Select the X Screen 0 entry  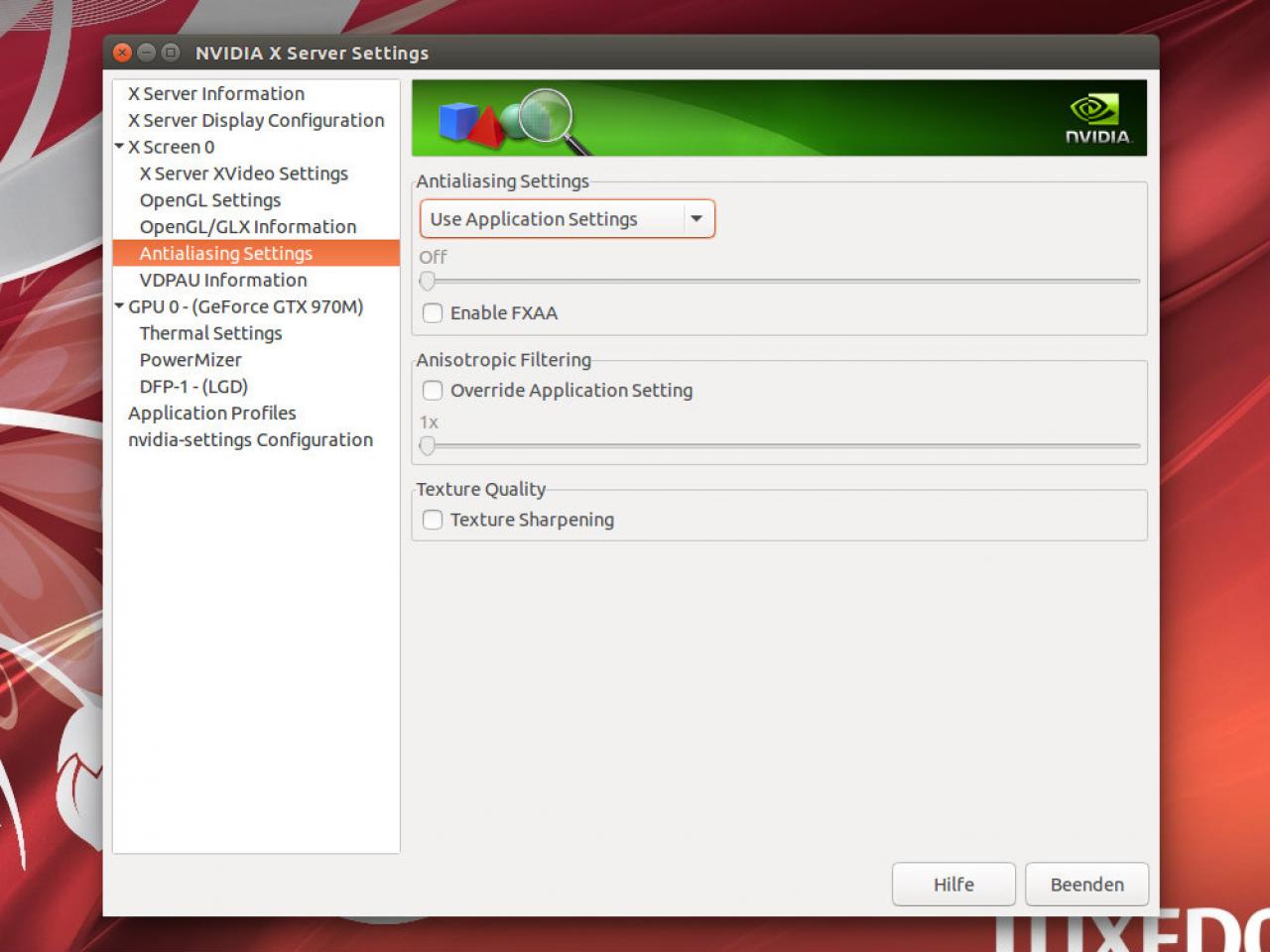(171, 147)
